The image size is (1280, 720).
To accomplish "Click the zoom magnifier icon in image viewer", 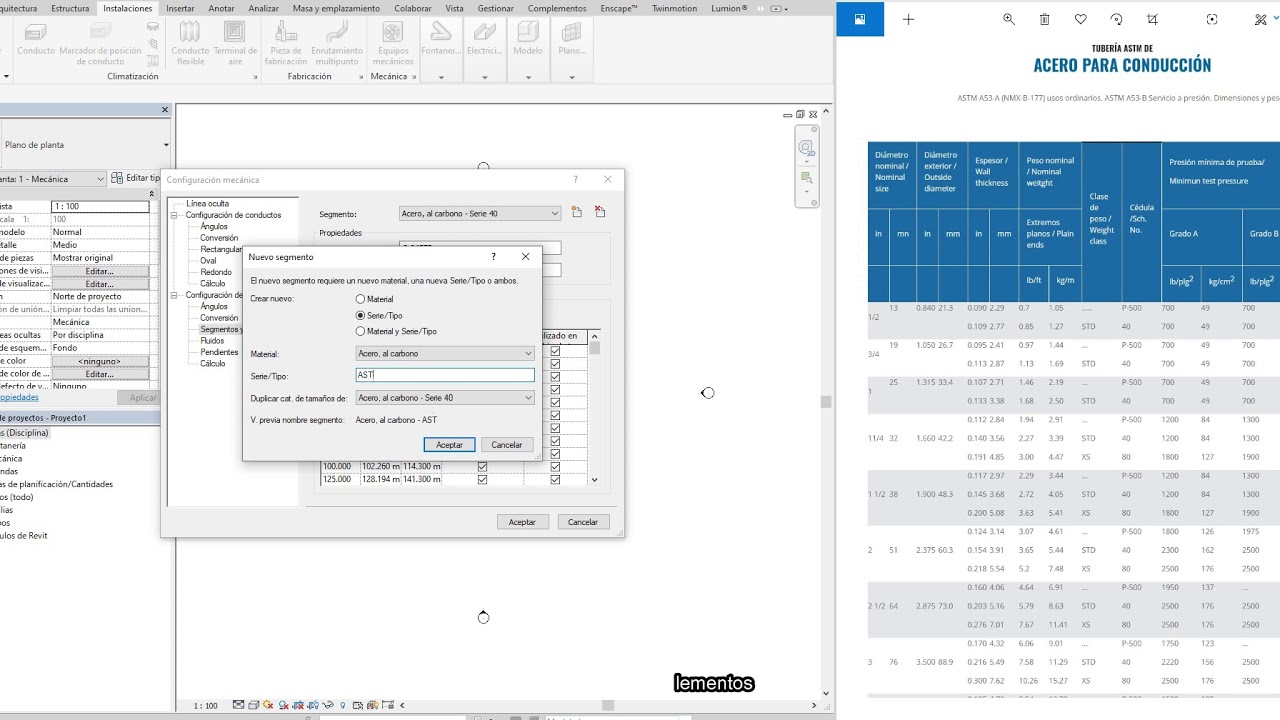I will tap(1008, 19).
